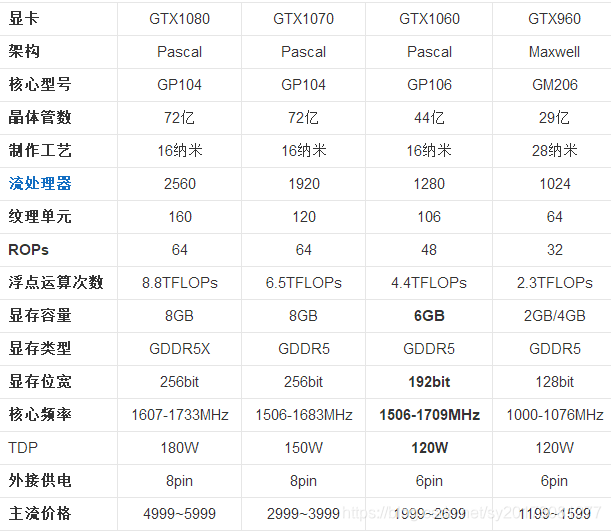
Task: Click the 显卡 row label
Action: 24,18
